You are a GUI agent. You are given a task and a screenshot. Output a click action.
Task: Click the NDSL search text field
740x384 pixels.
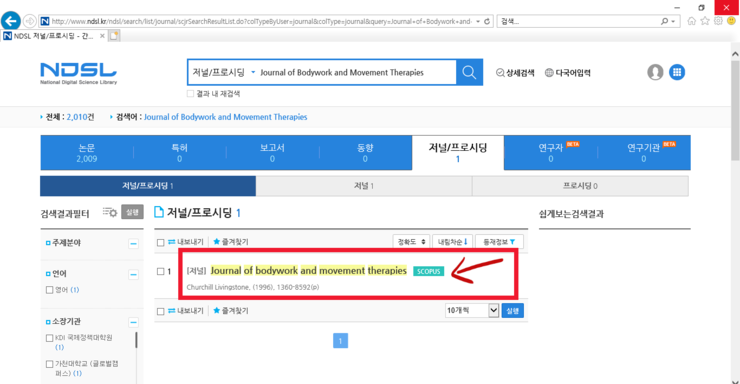pos(356,72)
